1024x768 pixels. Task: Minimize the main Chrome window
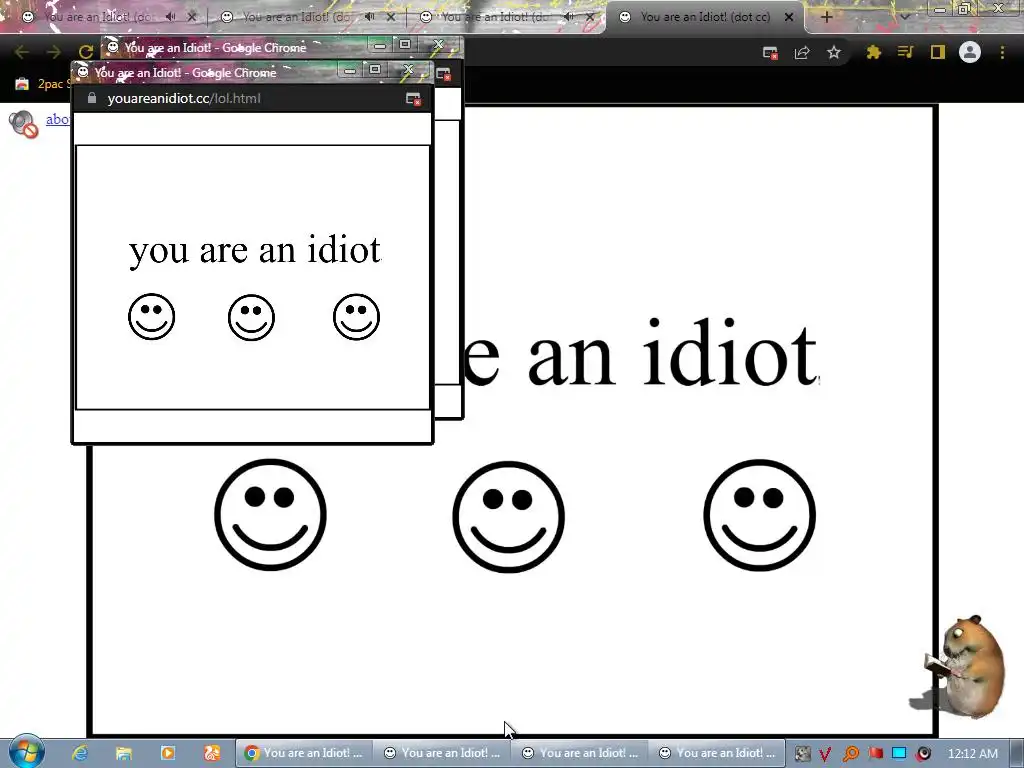(x=940, y=8)
